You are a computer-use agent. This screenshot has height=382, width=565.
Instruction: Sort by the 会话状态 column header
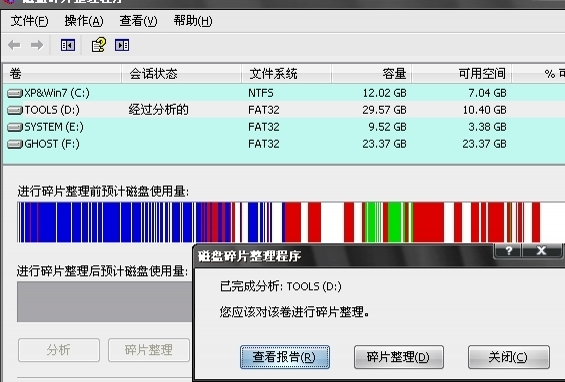pyautogui.click(x=181, y=74)
